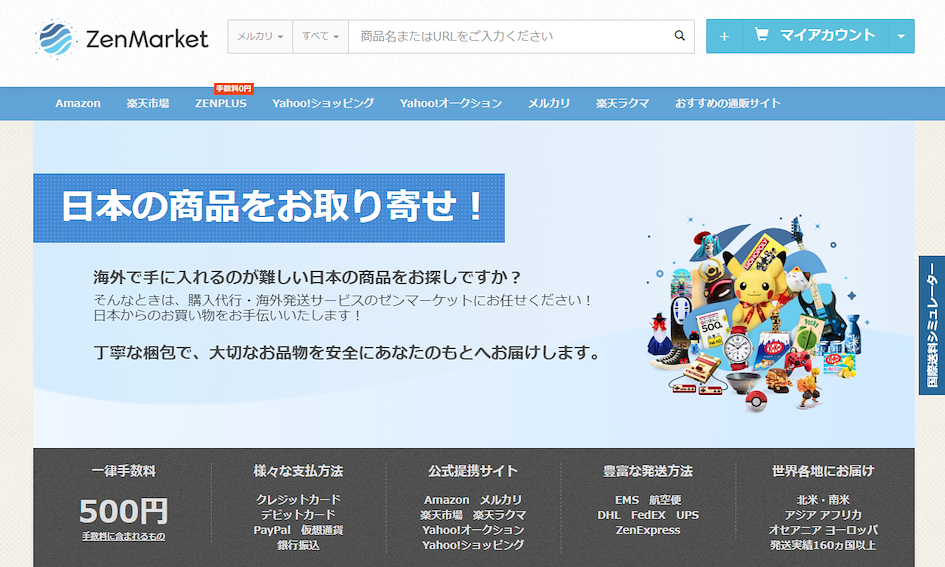This screenshot has height=567, width=945.
Task: Click メルカリ in the 公式提携サイト list
Action: [x=501, y=500]
